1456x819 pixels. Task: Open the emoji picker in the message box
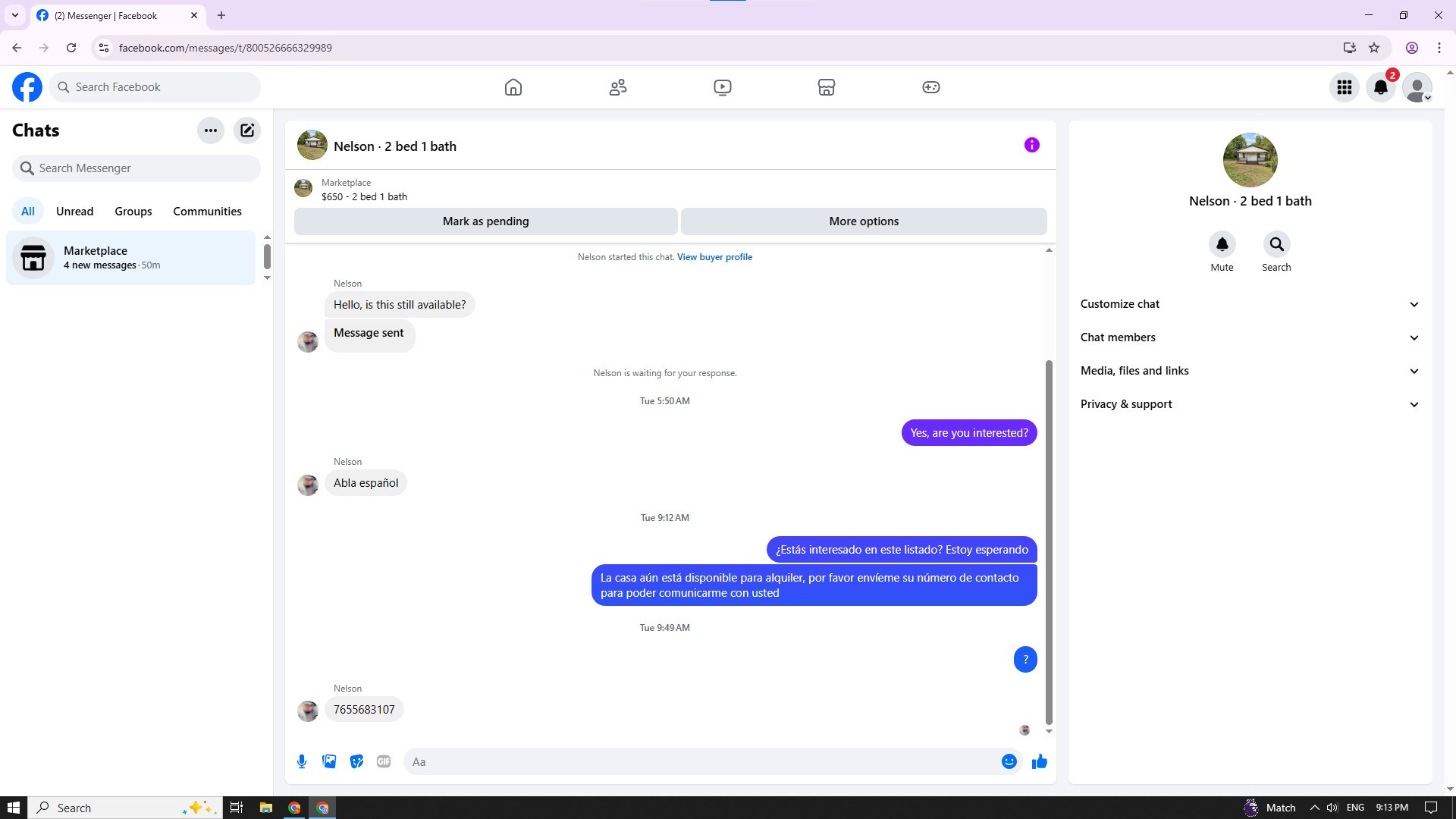coord(1009,761)
